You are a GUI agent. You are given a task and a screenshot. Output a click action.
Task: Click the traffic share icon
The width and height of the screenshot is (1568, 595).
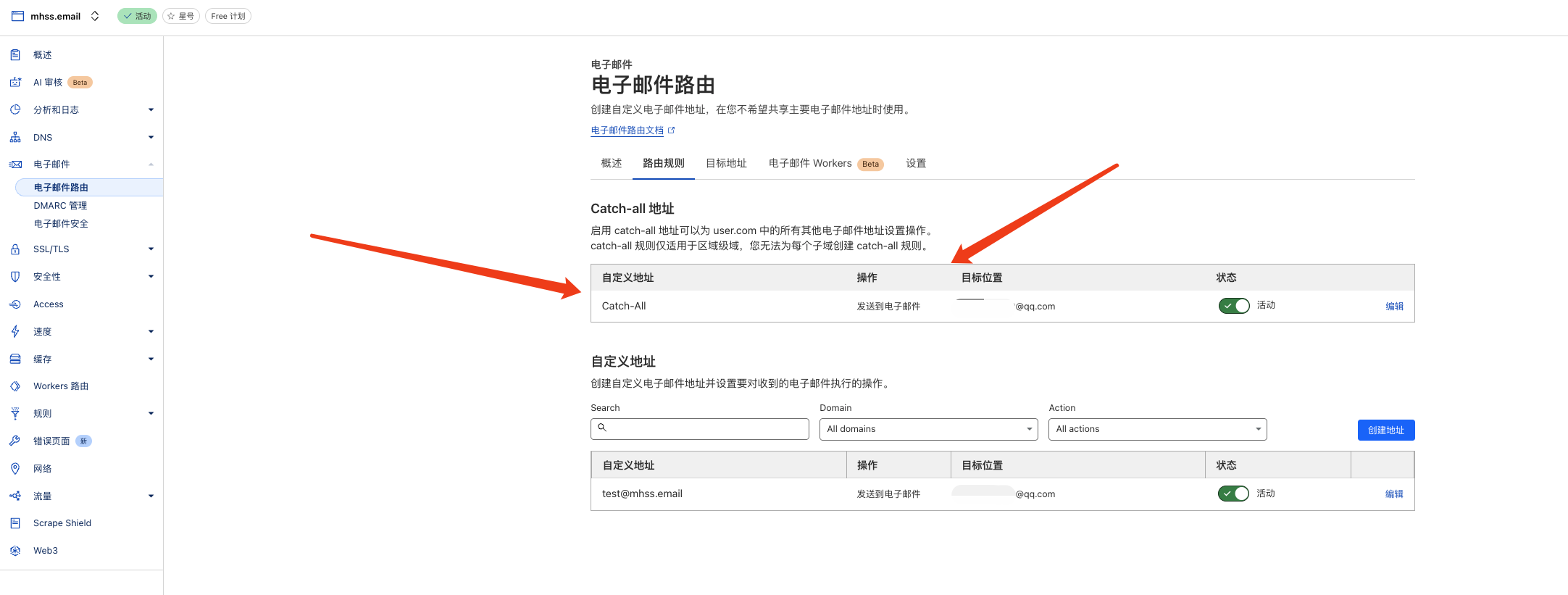[15, 496]
